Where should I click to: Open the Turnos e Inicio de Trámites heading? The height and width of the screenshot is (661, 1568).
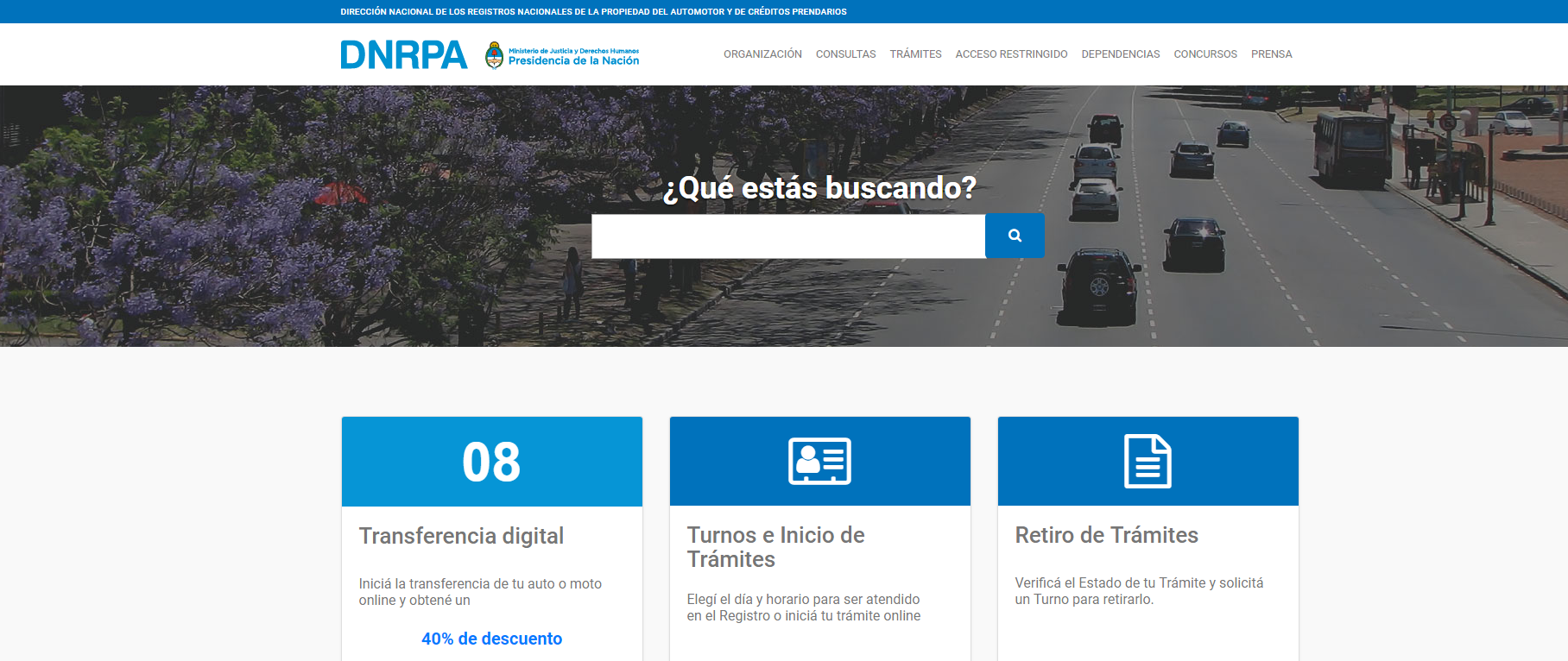775,547
